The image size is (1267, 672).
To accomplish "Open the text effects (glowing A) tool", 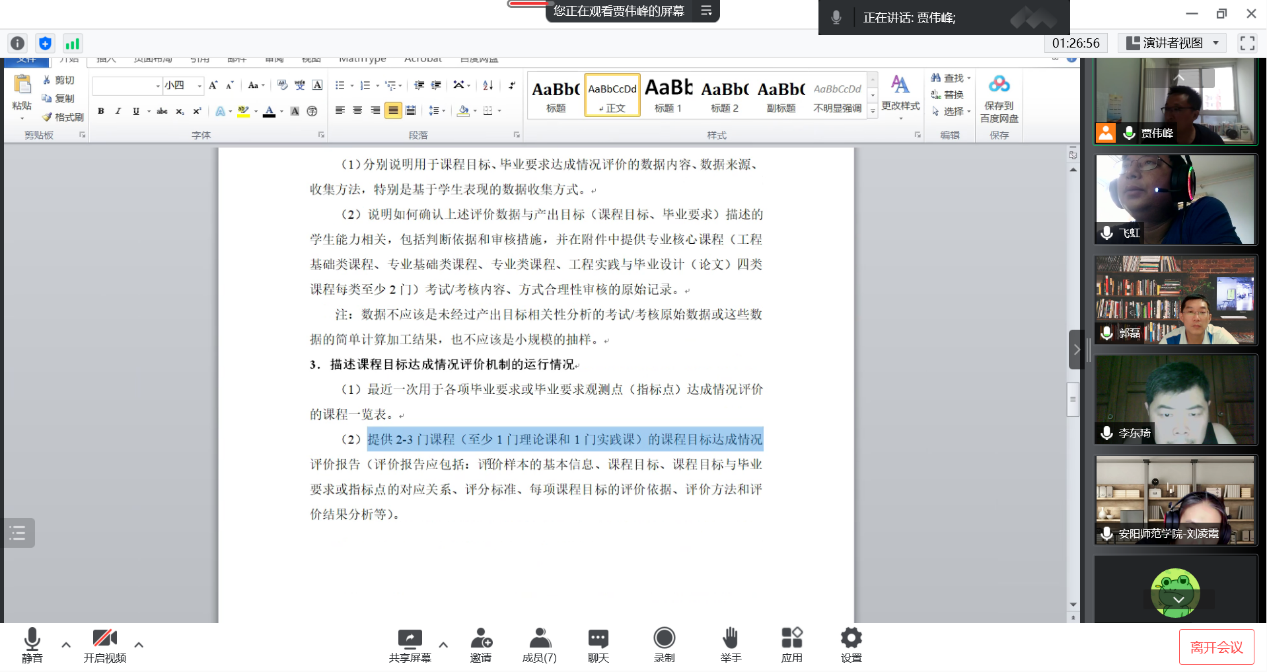I will (x=221, y=111).
